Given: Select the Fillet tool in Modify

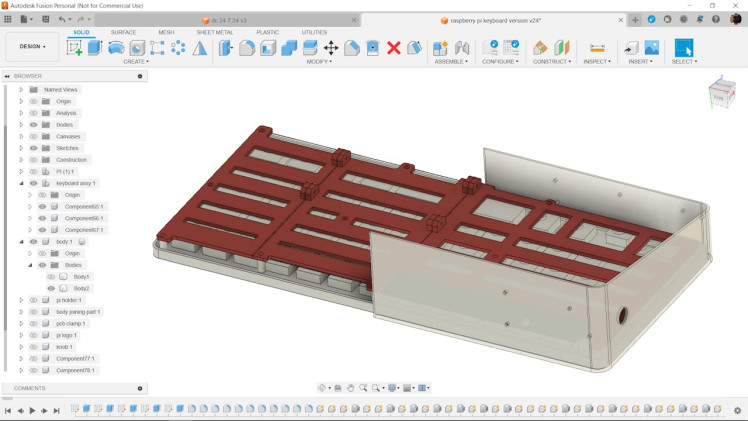Looking at the screenshot, I should point(247,47).
